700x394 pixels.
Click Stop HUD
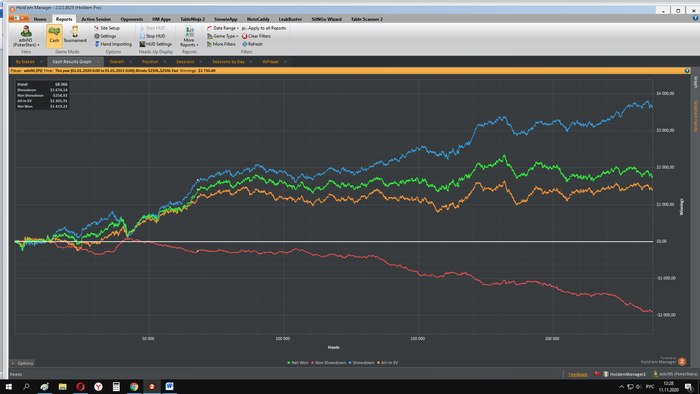(x=152, y=36)
